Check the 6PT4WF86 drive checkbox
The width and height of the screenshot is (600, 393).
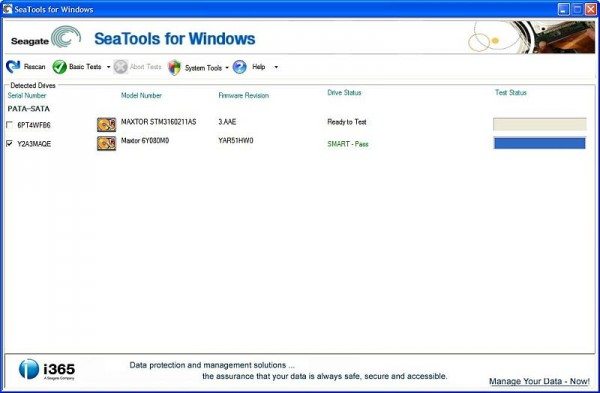[x=10, y=124]
